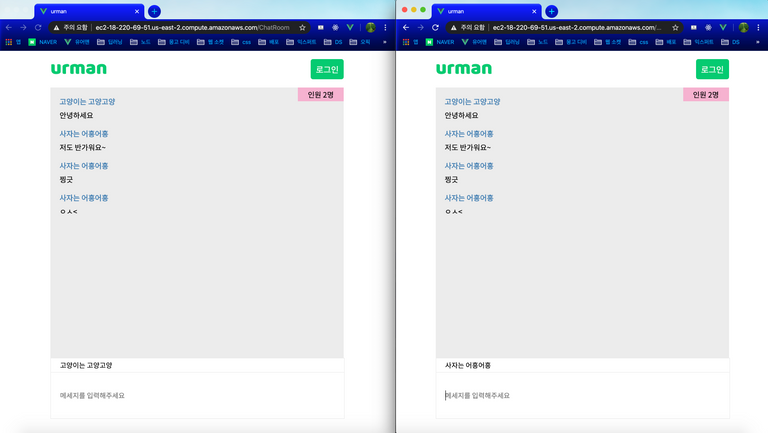Open the Chrome three-dot menu in left window

click(385, 27)
